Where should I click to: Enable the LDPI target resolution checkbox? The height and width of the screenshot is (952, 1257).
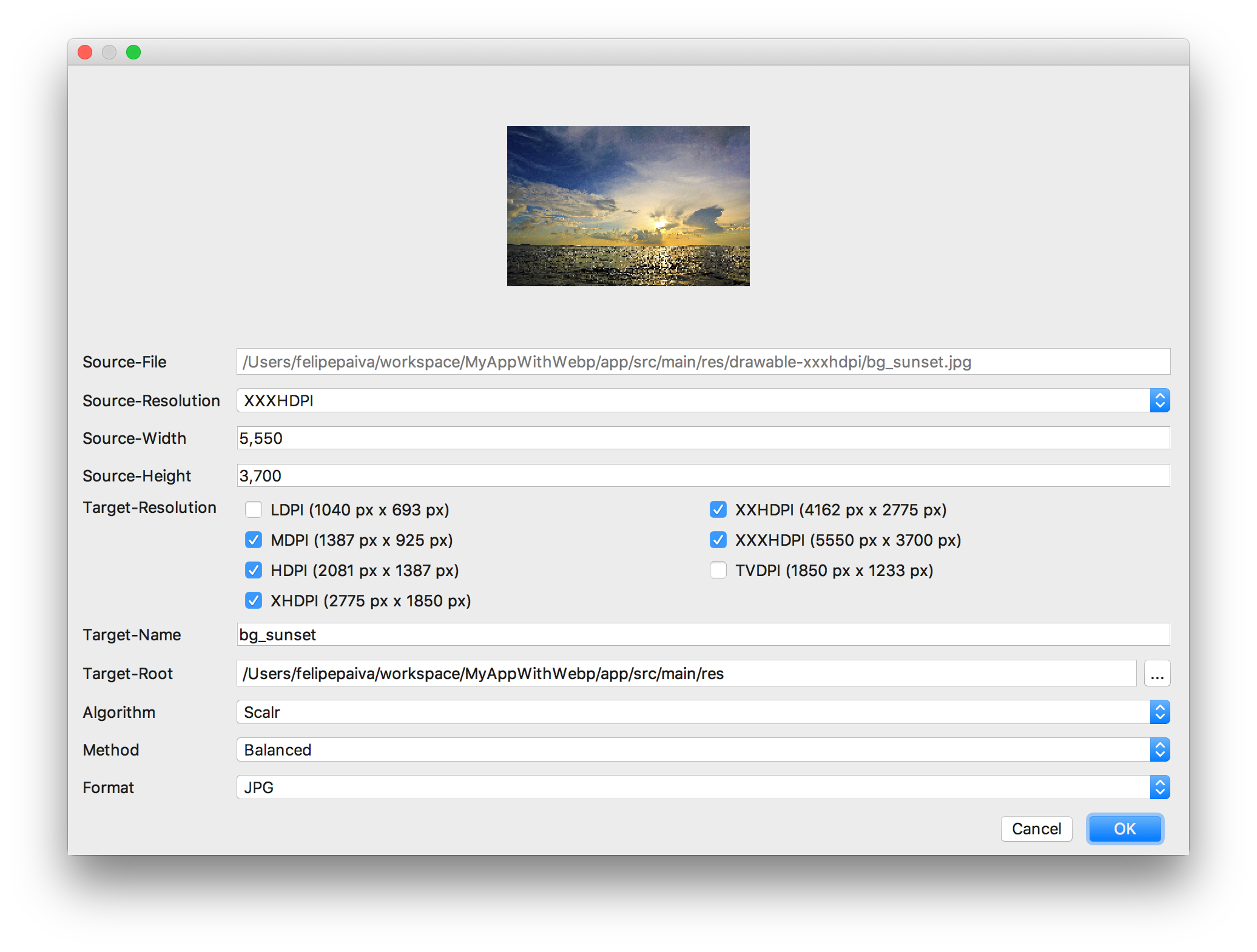254,509
